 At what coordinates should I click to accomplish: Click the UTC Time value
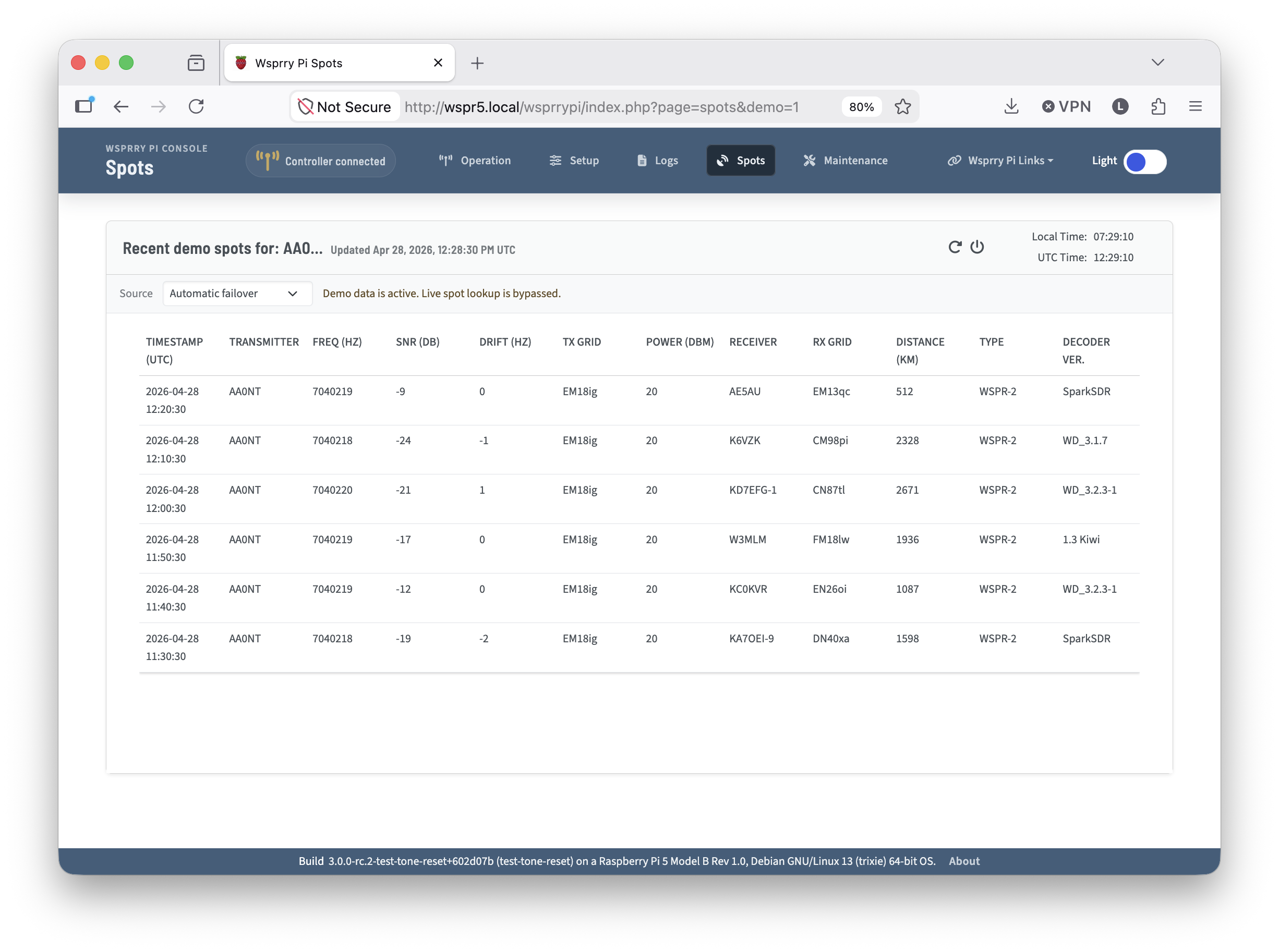pyautogui.click(x=1113, y=258)
